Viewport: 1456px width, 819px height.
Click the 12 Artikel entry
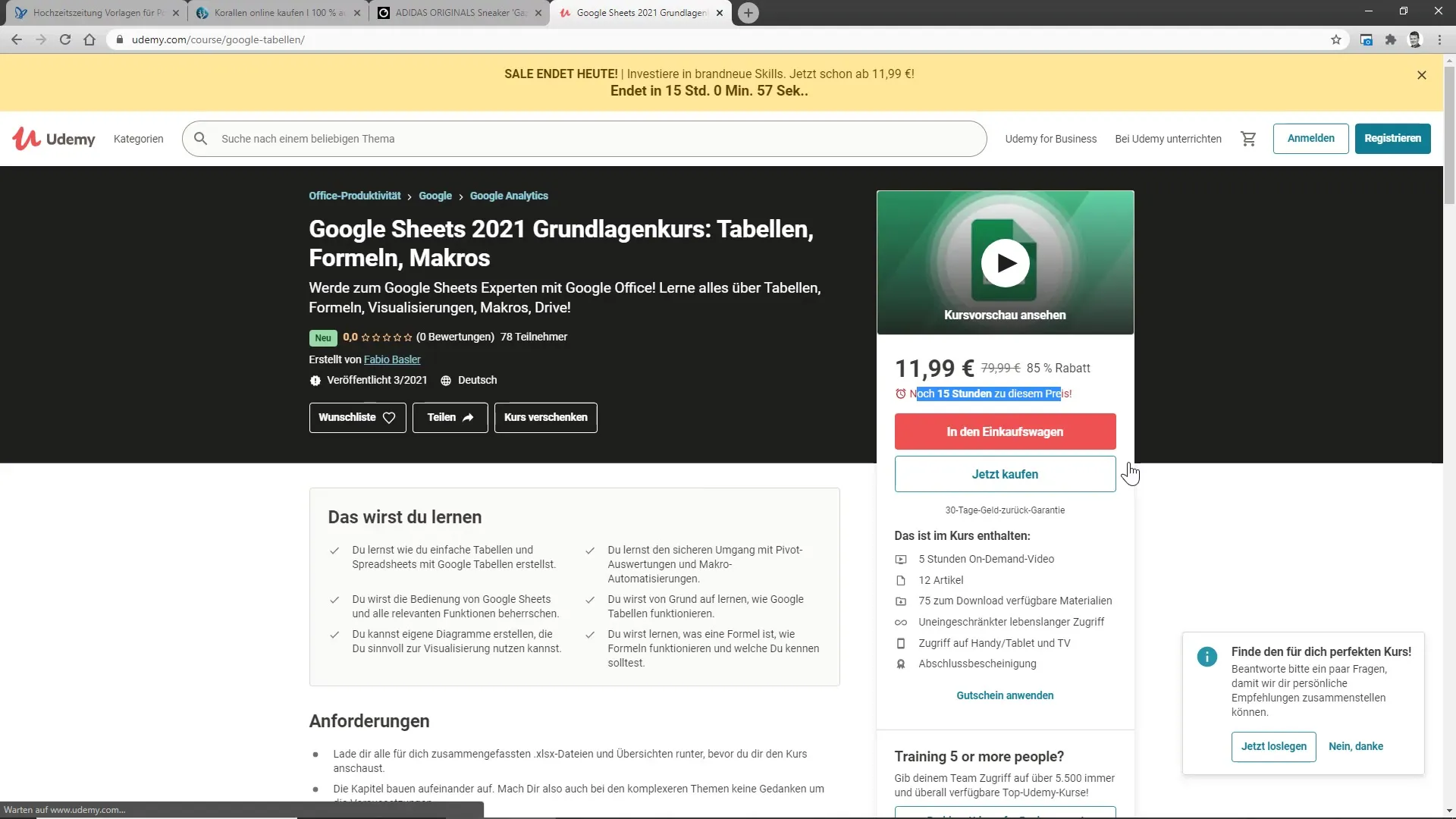[940, 581]
